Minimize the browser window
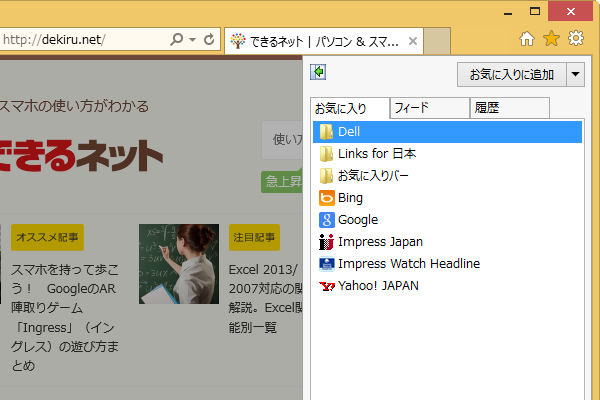 tap(508, 12)
